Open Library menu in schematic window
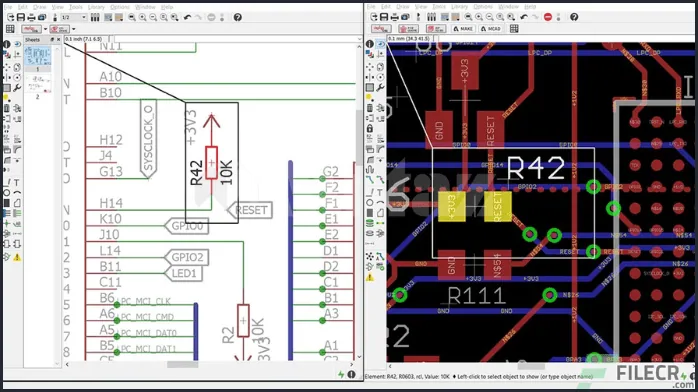Screen dimensions: 698x392 [x=96, y=7]
